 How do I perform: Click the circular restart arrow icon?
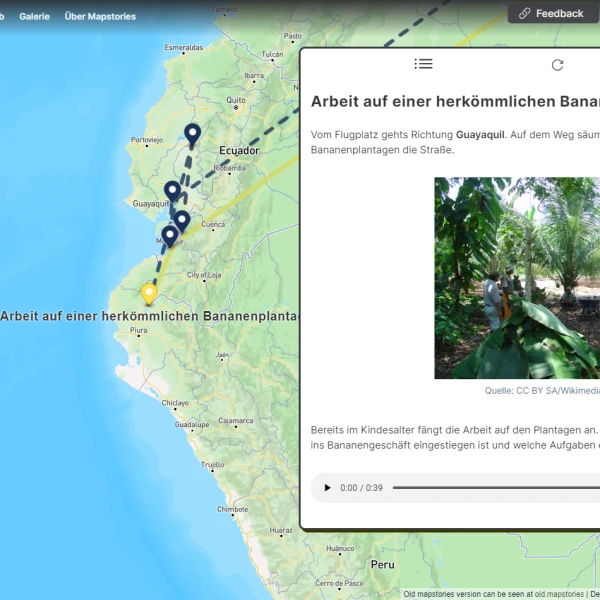point(557,65)
